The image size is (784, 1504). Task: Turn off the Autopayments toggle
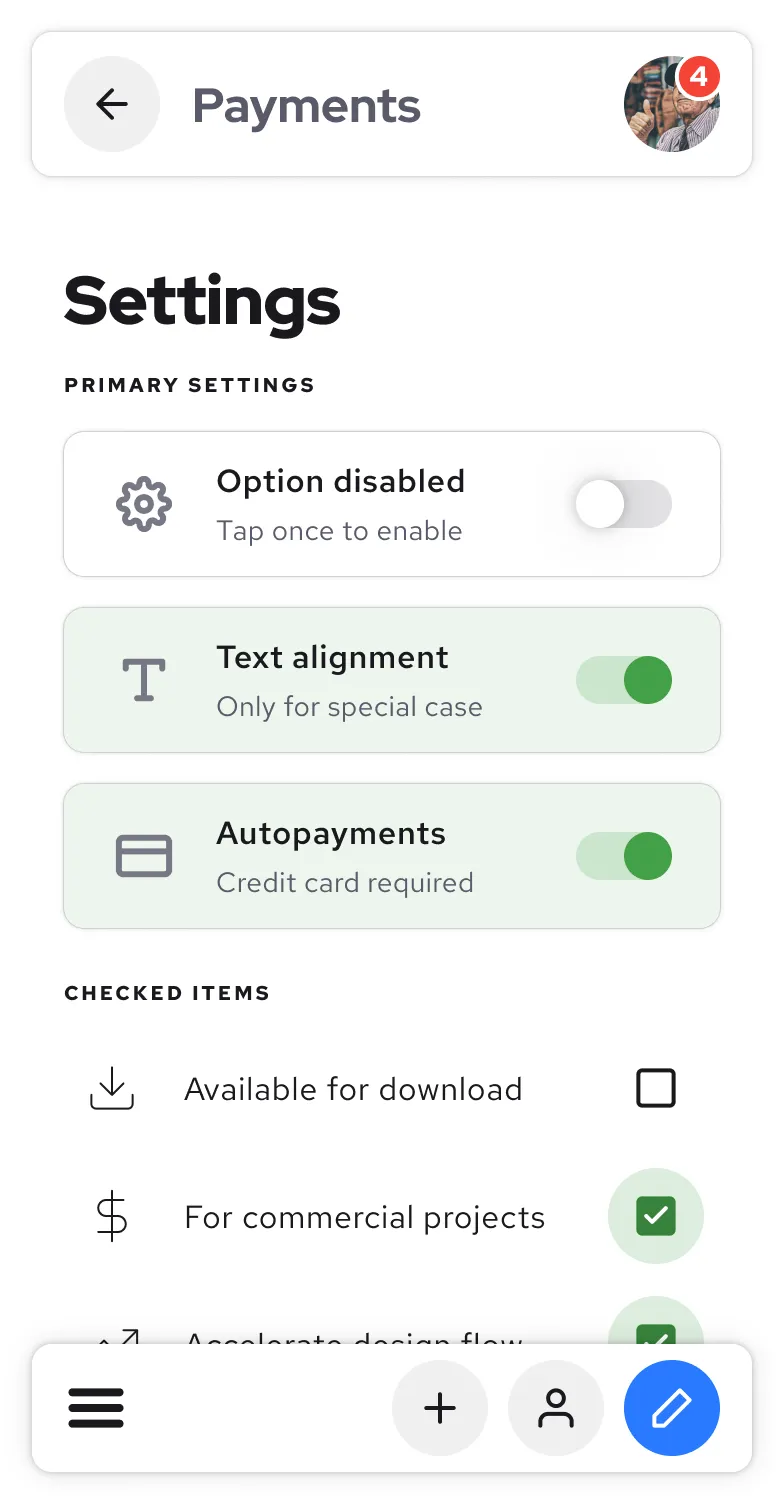click(623, 856)
